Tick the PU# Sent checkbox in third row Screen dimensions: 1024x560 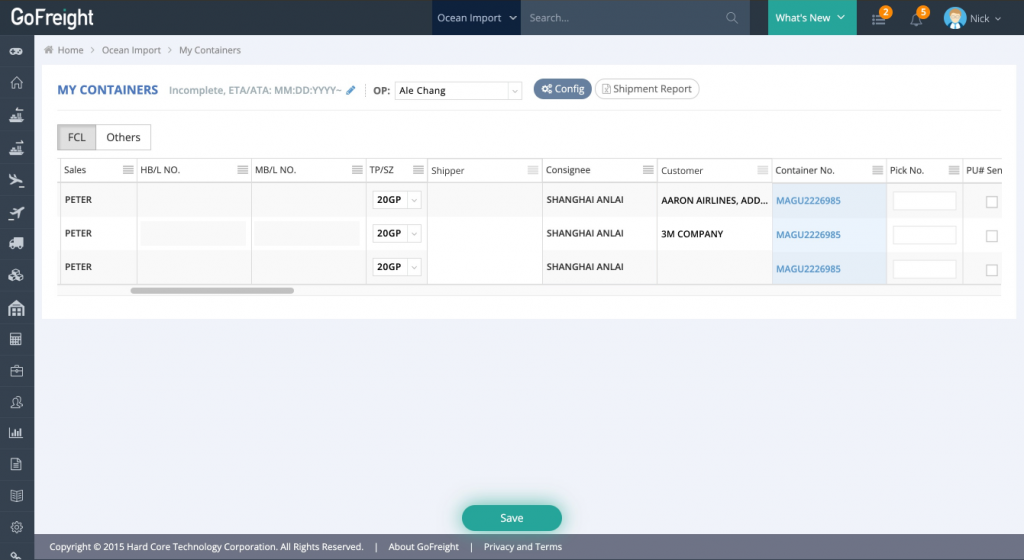991,270
